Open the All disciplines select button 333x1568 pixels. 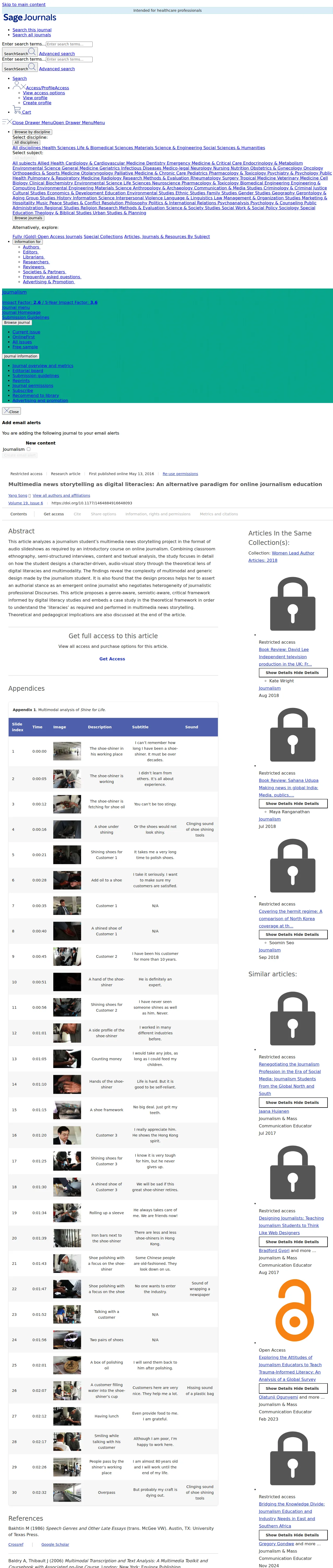(26, 142)
